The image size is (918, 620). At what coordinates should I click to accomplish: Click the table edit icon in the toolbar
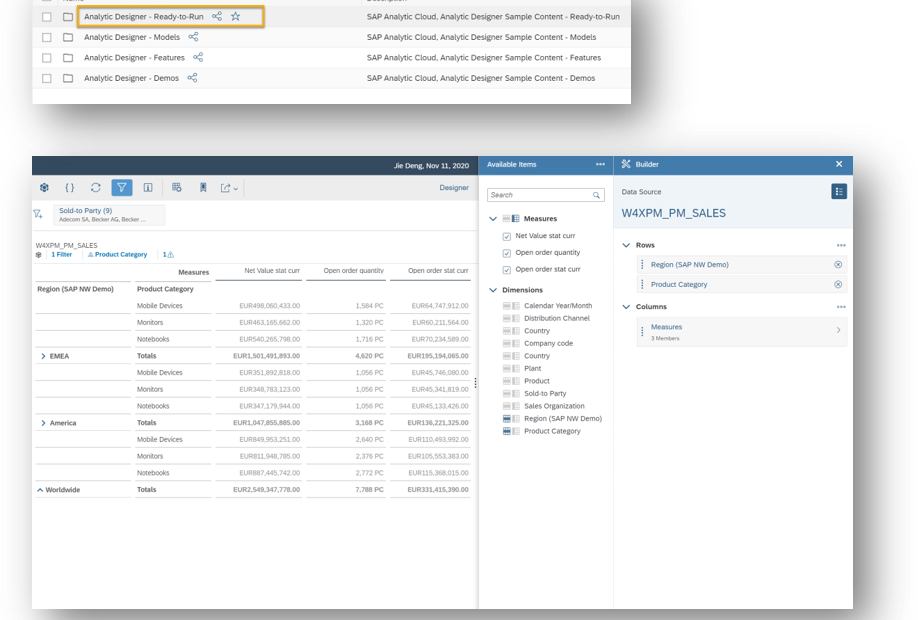tap(176, 187)
